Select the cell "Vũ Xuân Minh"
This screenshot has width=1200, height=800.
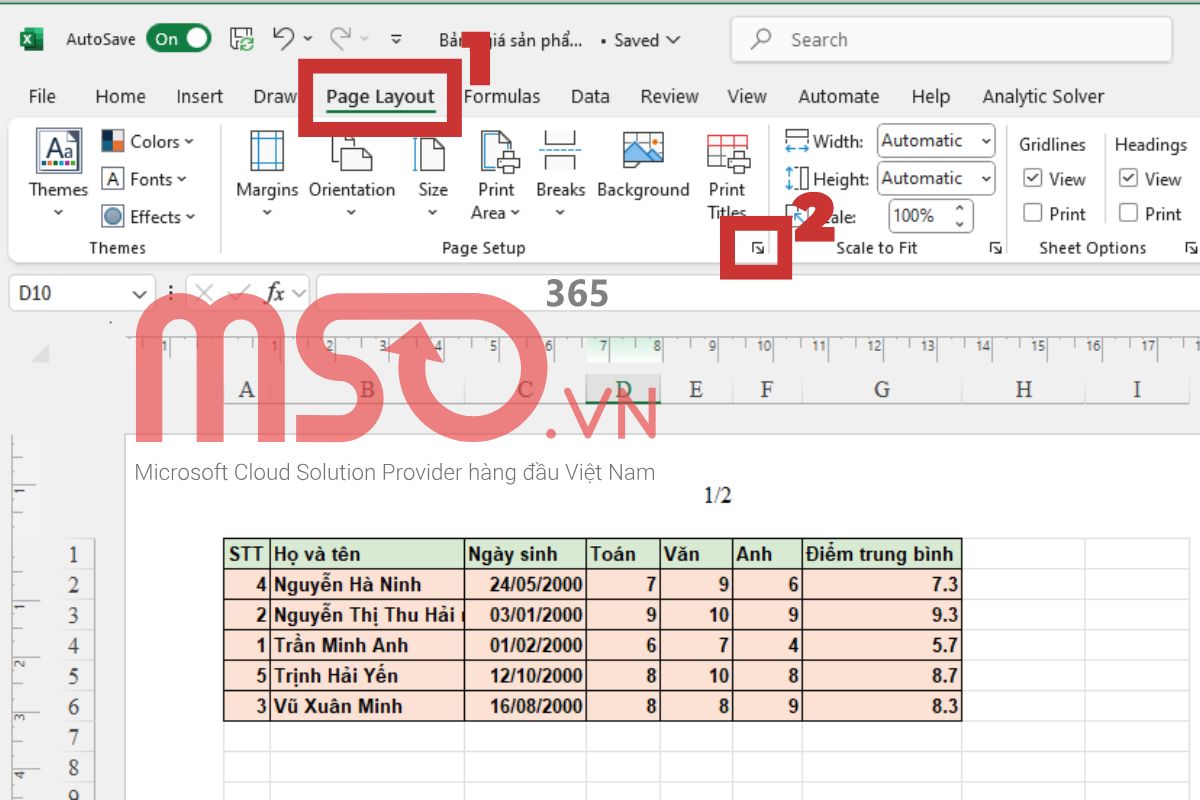tap(368, 706)
